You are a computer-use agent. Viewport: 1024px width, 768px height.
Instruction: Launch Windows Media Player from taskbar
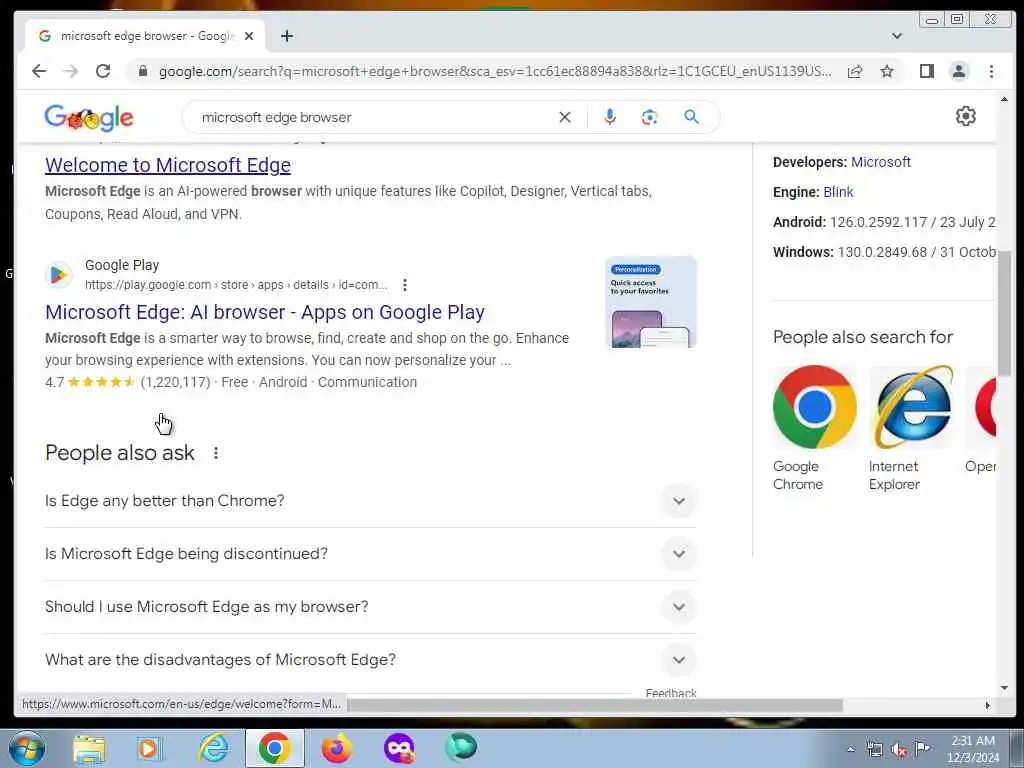149,748
